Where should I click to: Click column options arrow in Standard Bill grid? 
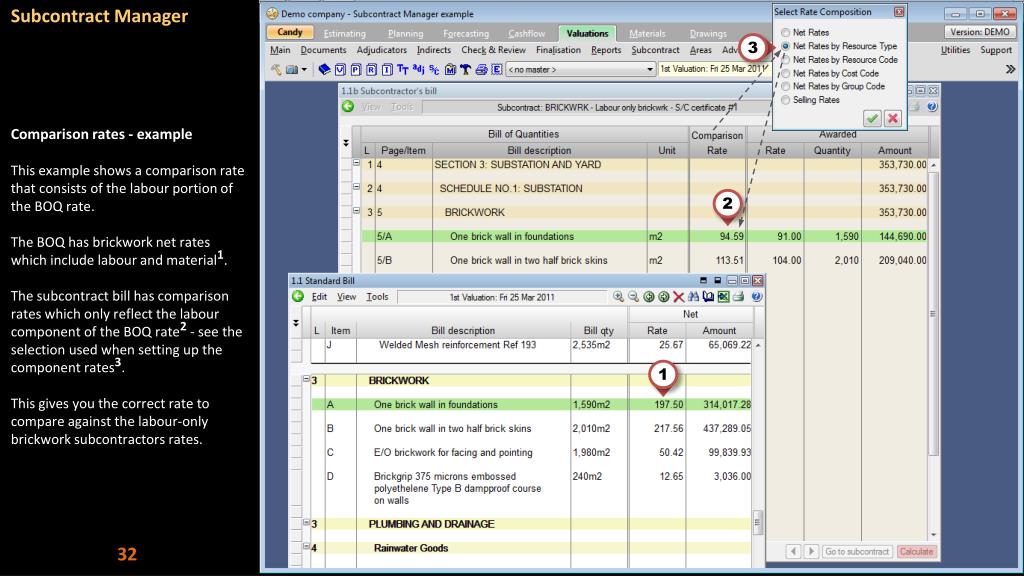pos(296,323)
